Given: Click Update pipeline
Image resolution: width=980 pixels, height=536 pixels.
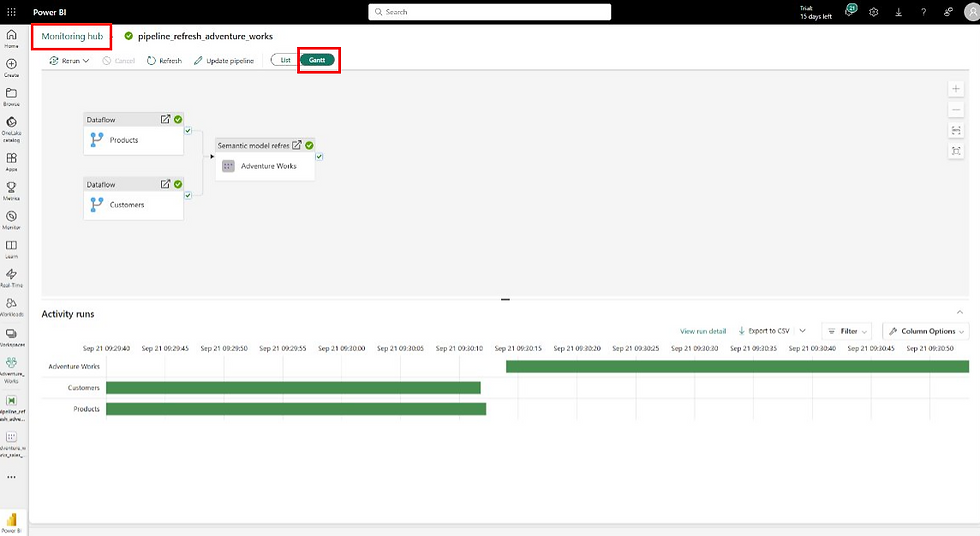Looking at the screenshot, I should tap(224, 61).
